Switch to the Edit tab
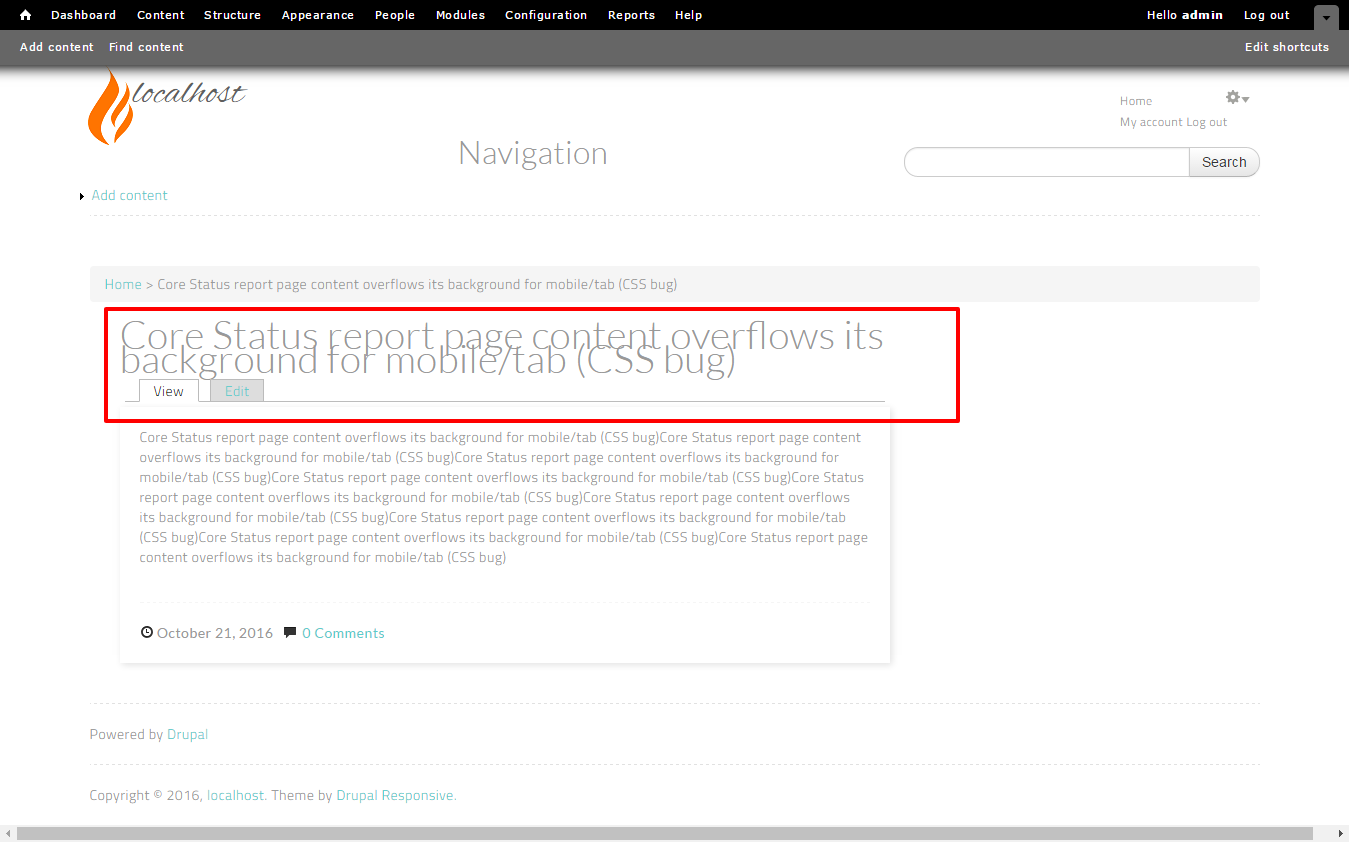The image size is (1349, 842). [x=237, y=391]
